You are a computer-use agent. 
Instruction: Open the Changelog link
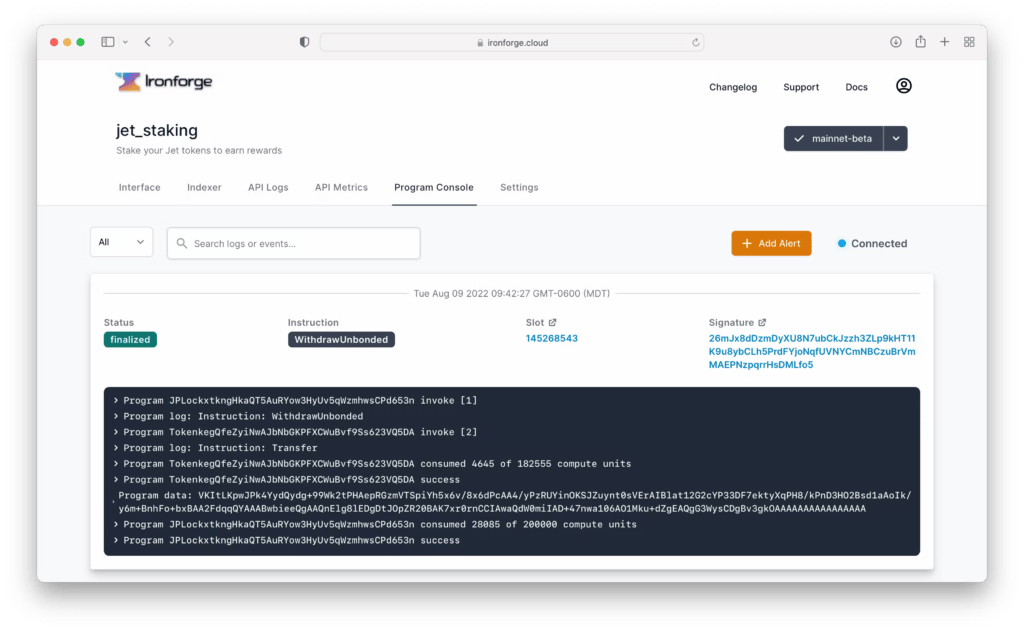(x=733, y=87)
